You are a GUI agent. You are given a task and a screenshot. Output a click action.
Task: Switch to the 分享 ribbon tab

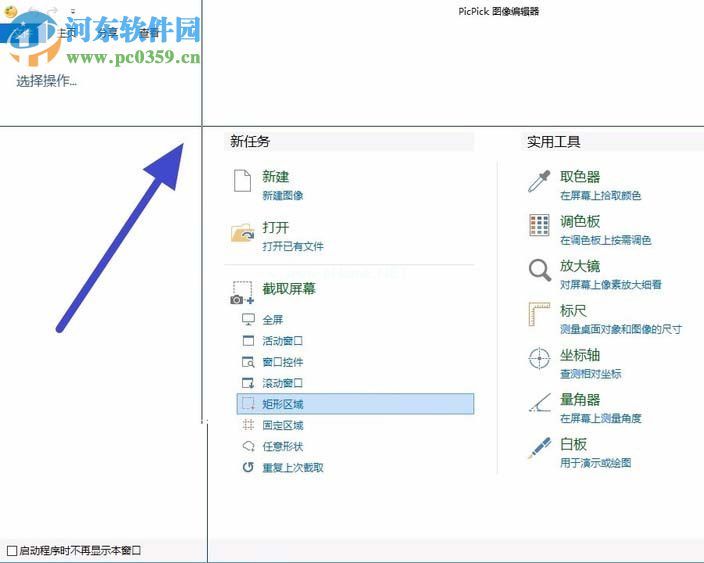[x=107, y=32]
